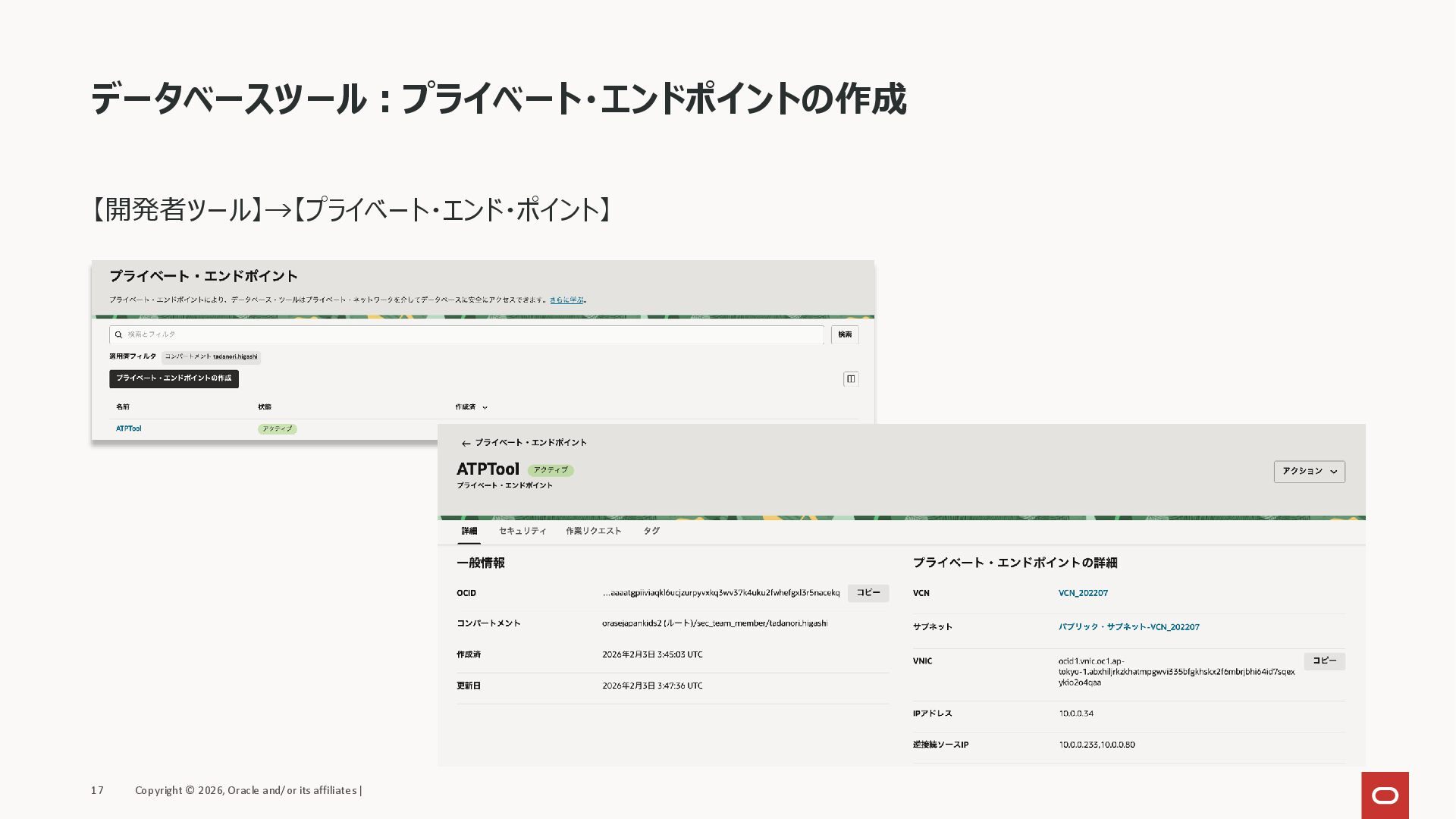Open the column settings icon

[x=851, y=379]
